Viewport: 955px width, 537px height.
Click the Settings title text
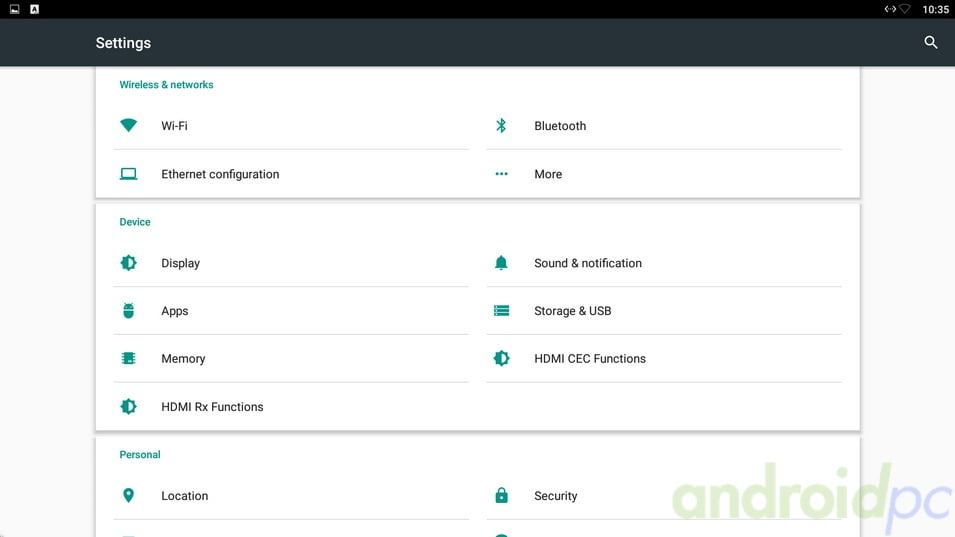pyautogui.click(x=123, y=43)
